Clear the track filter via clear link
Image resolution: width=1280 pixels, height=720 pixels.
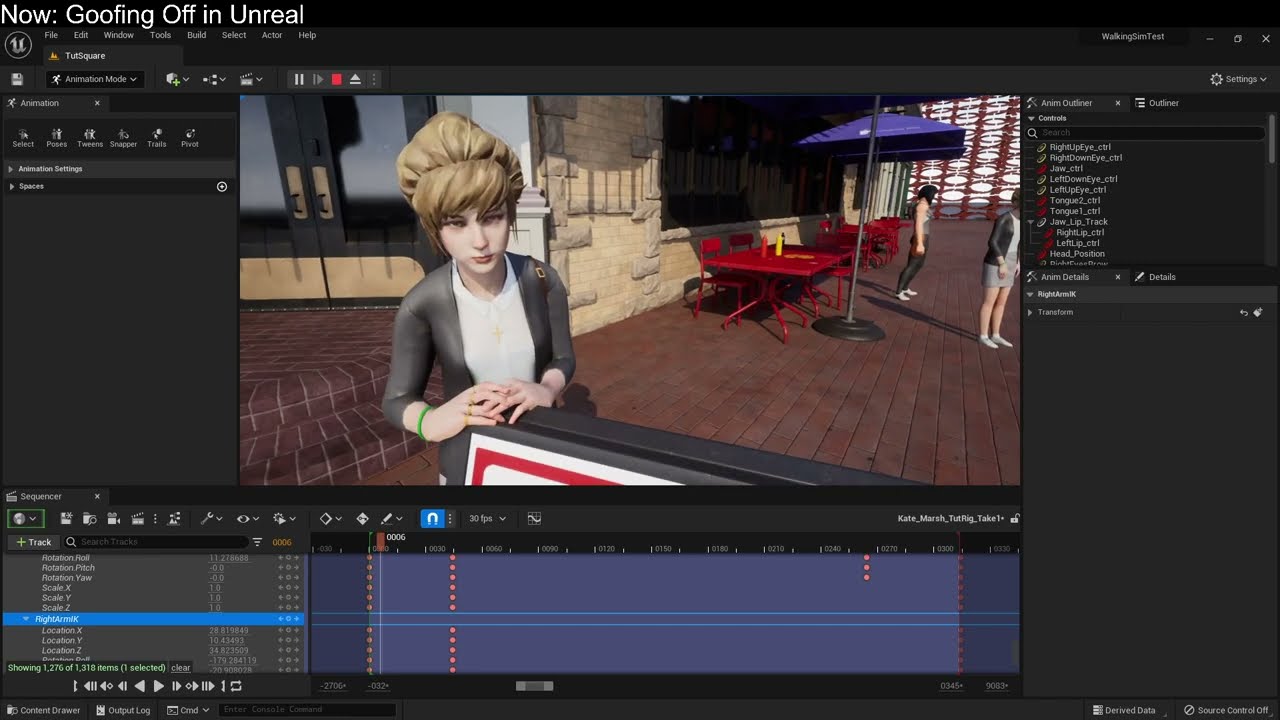coord(180,668)
